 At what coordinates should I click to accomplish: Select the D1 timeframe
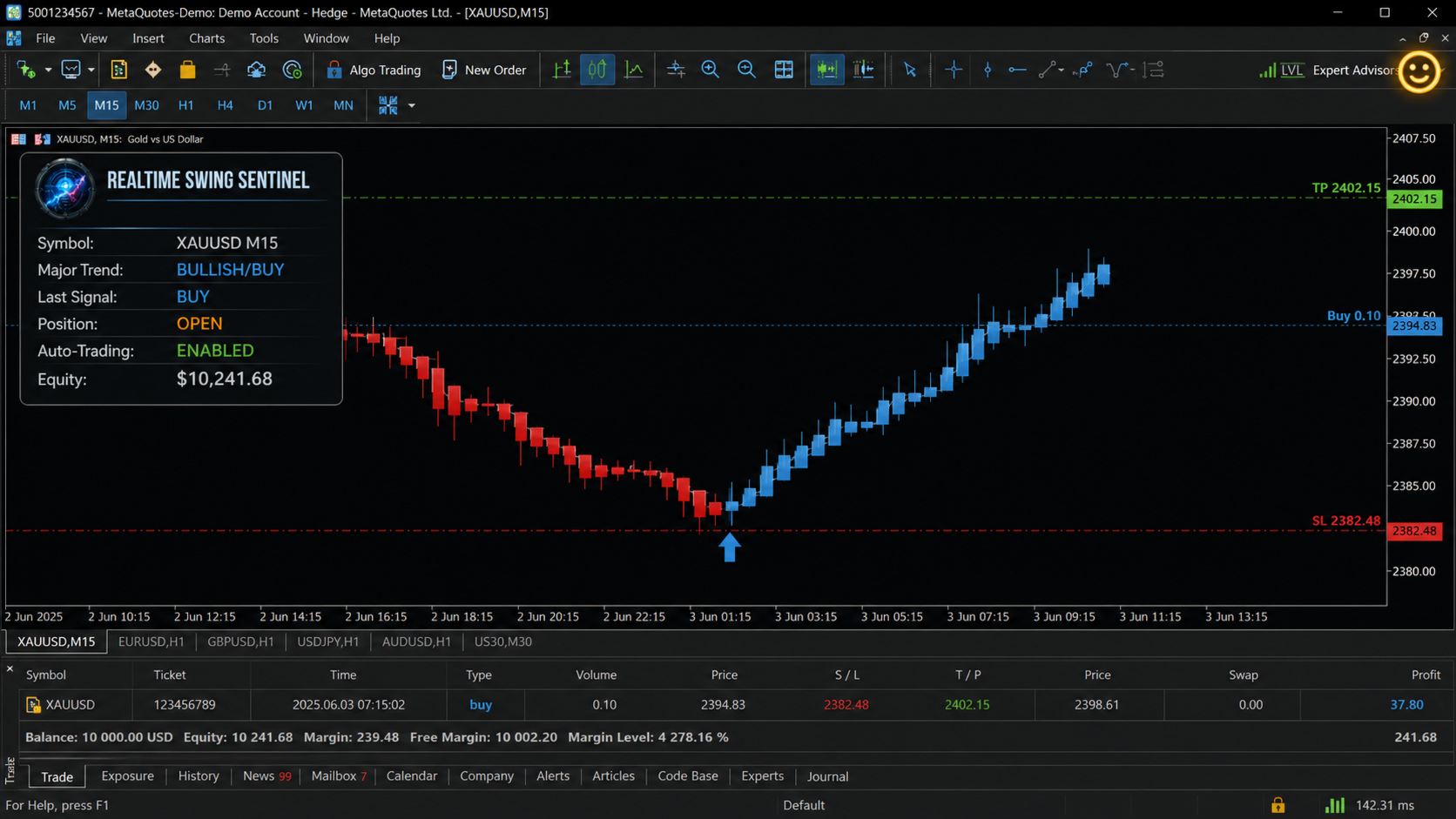pos(265,105)
